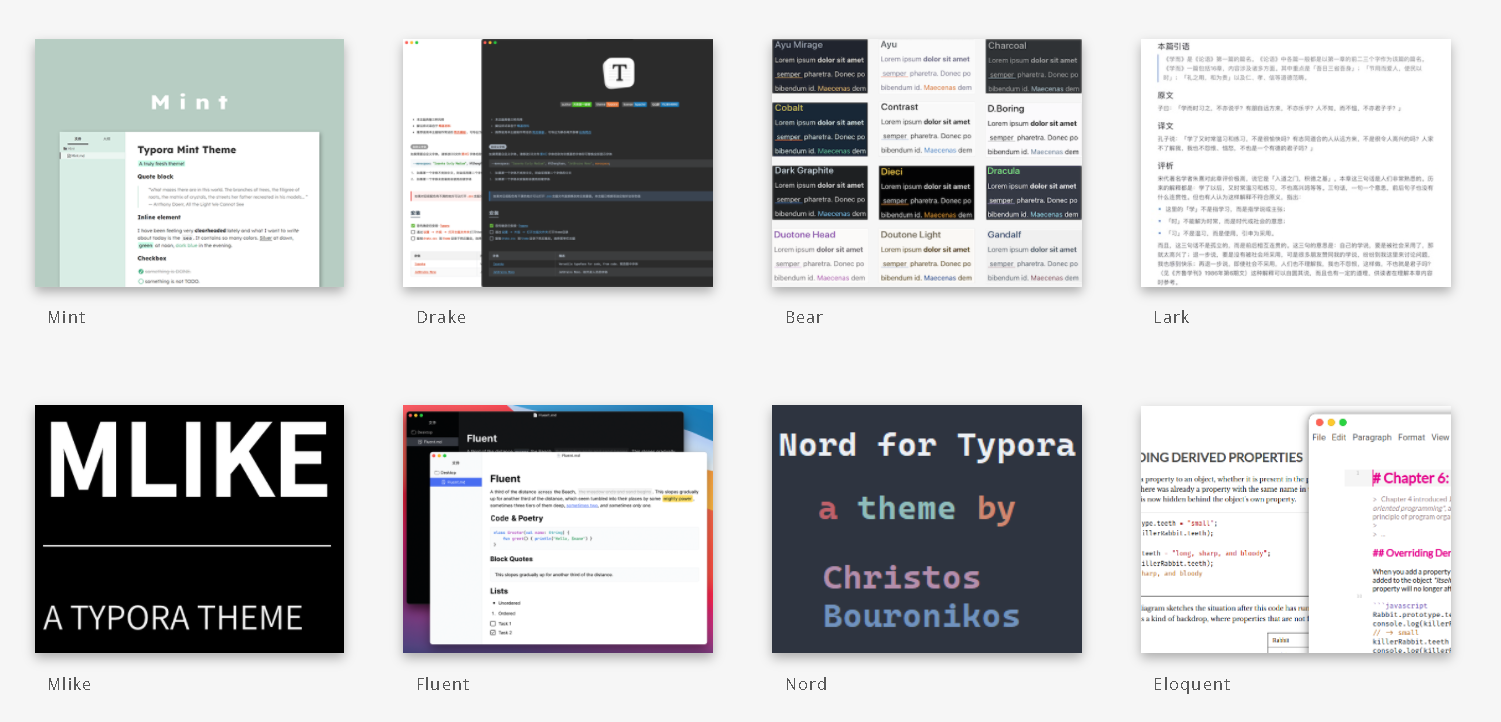The height and width of the screenshot is (722, 1501).
Task: Open the Bear theme thumbnail
Action: pos(927,163)
